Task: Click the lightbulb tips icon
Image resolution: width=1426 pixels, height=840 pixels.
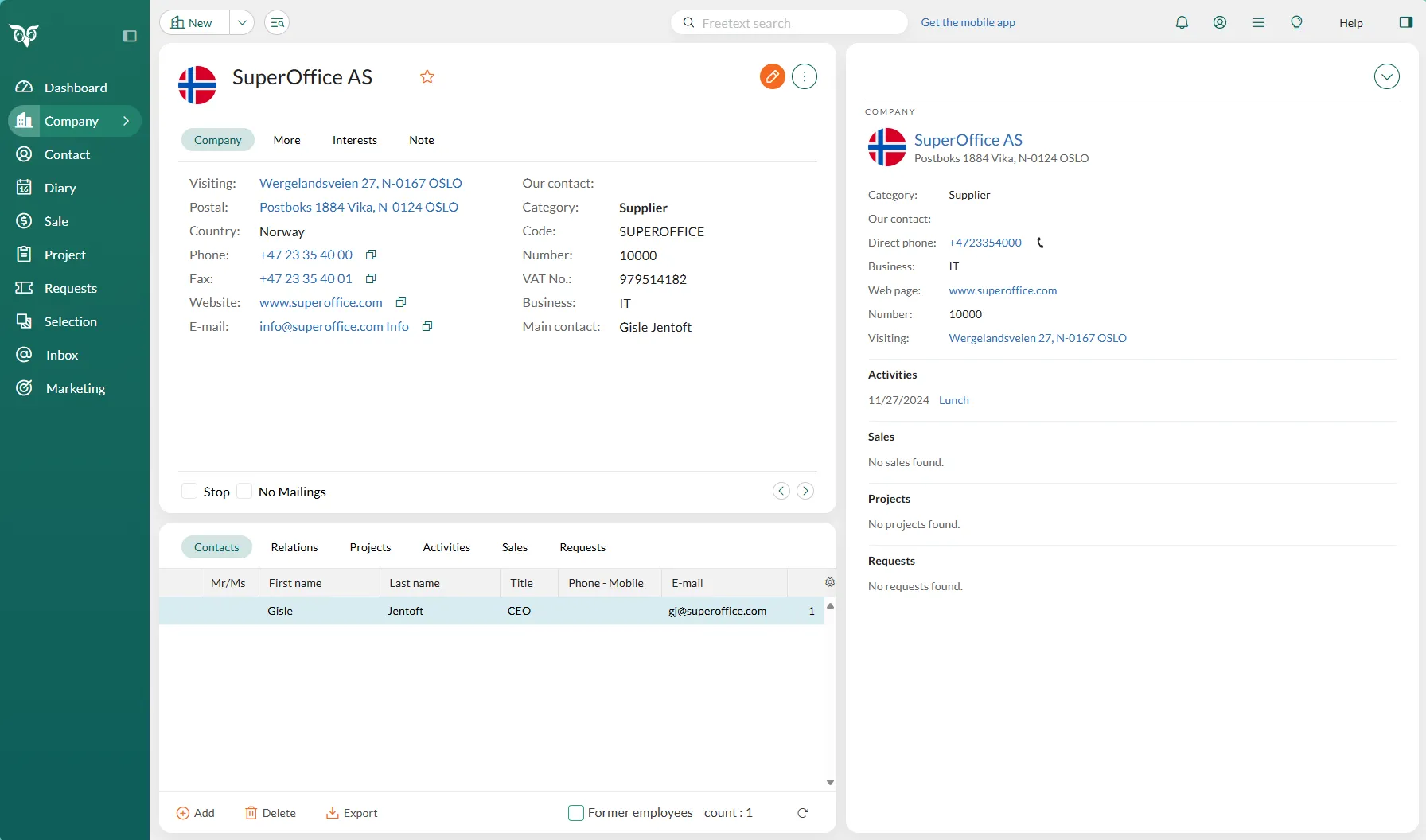Action: tap(1296, 22)
